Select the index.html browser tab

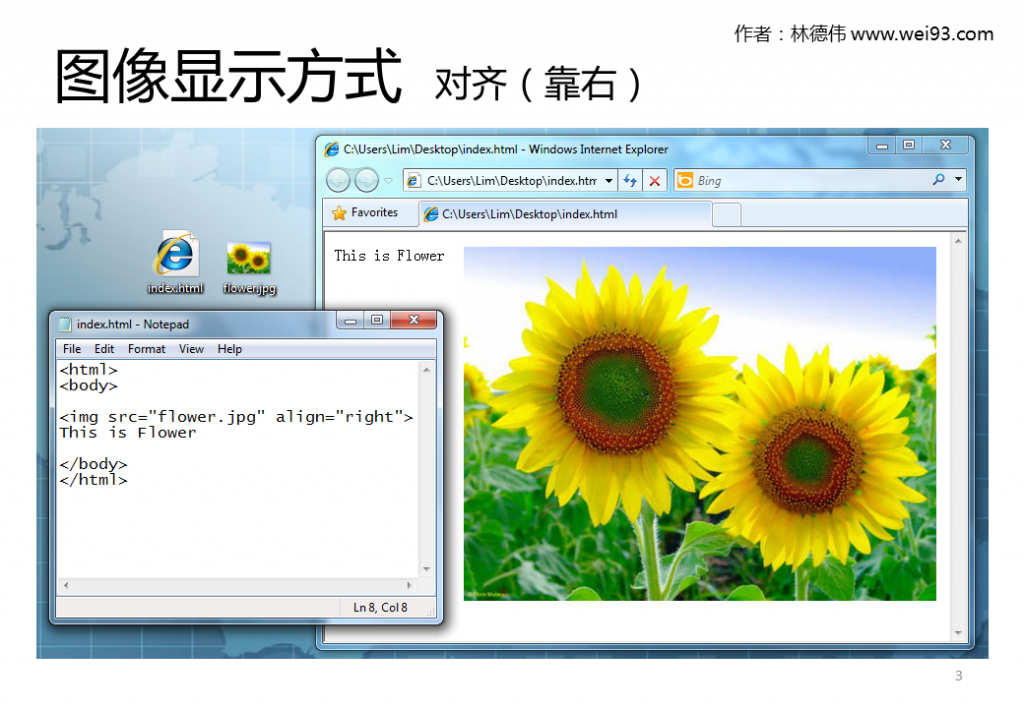pyautogui.click(x=565, y=214)
